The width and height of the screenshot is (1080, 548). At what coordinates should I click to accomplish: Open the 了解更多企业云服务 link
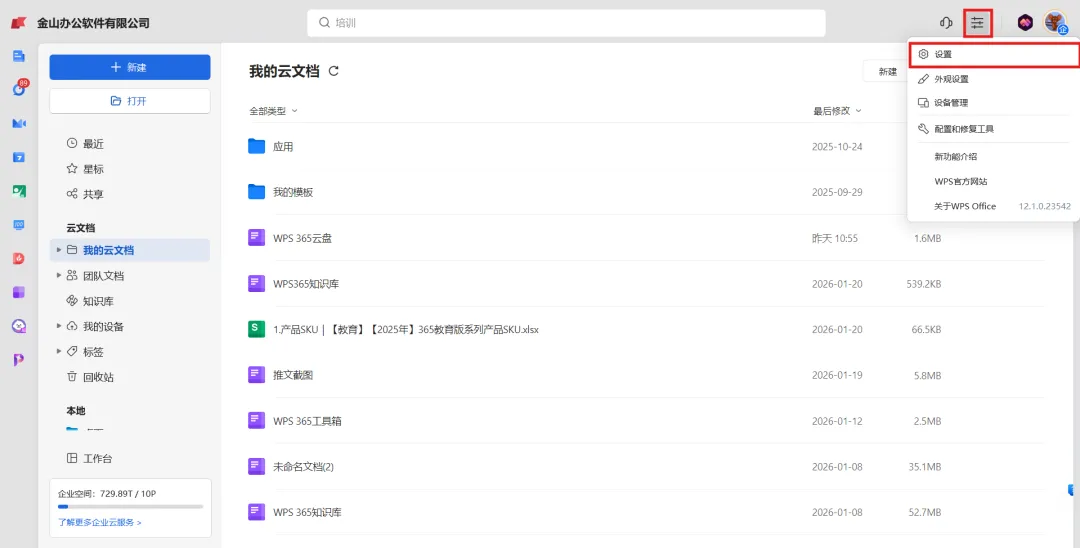pyautogui.click(x=100, y=523)
